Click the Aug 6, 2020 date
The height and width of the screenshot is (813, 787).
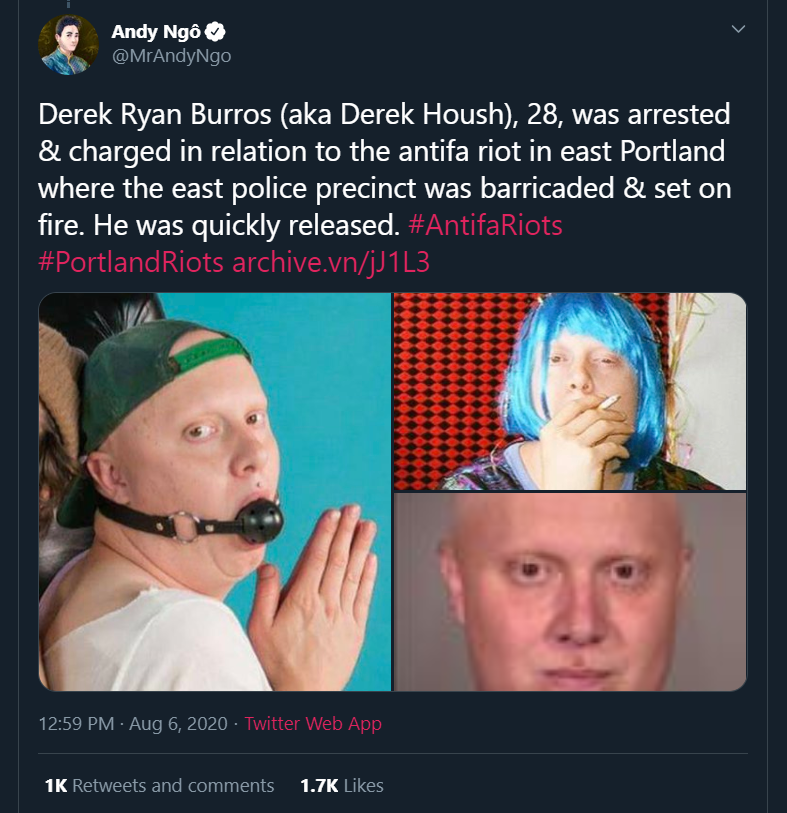(178, 723)
